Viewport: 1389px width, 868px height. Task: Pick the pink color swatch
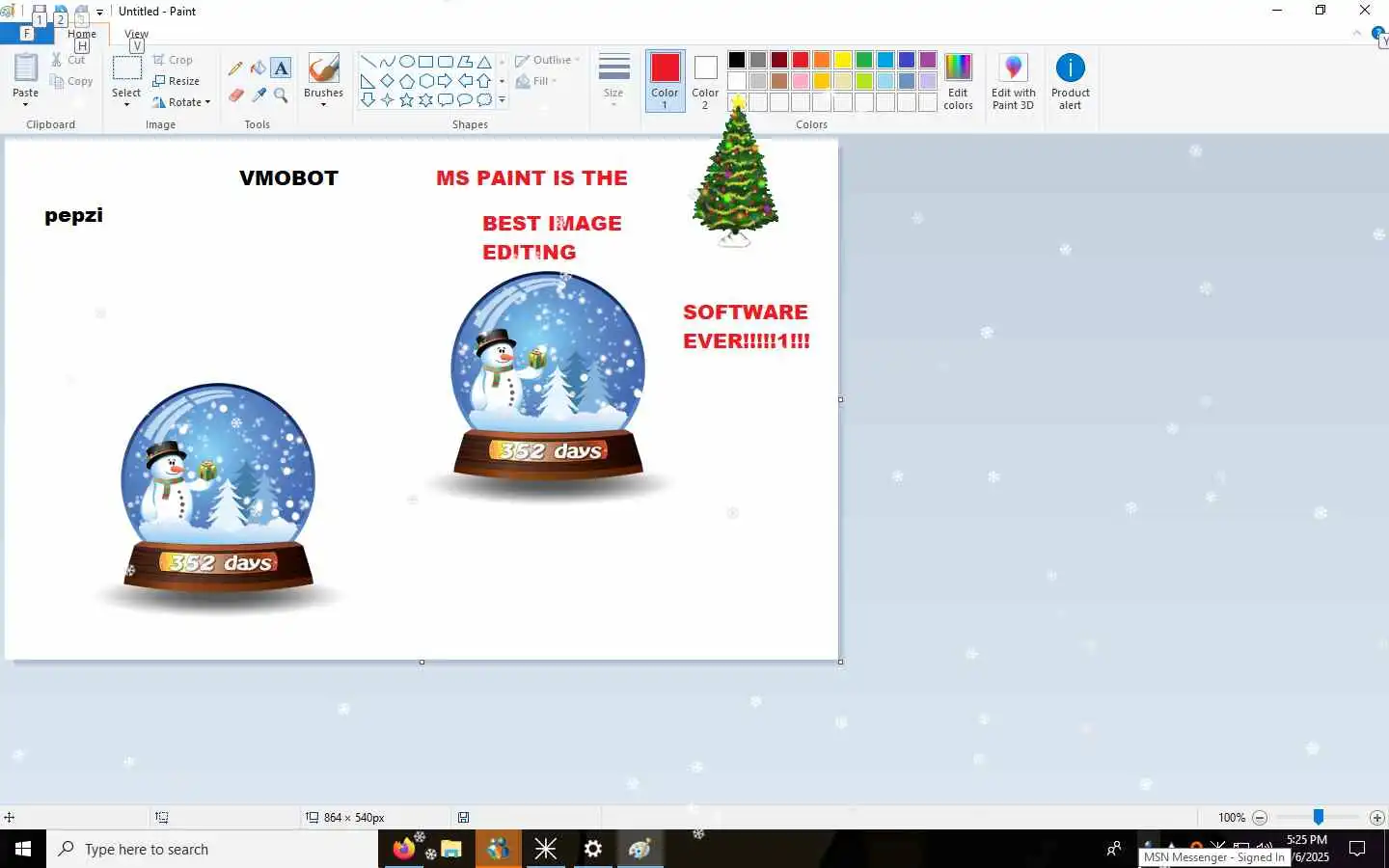[x=801, y=81]
